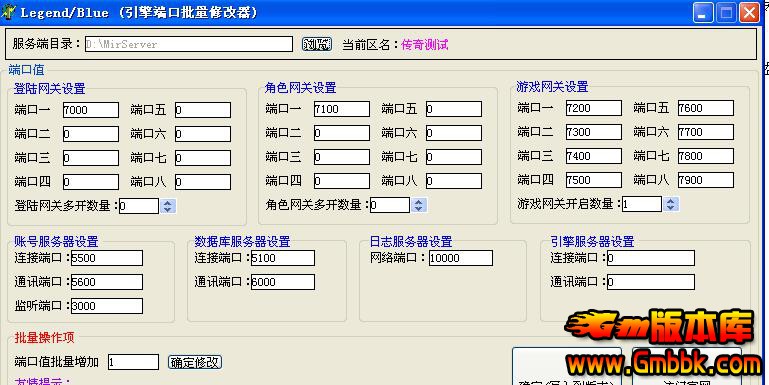Click 账号服务器 监听端口 field showing 3000
Image resolution: width=769 pixels, height=385 pixels.
pos(107,306)
